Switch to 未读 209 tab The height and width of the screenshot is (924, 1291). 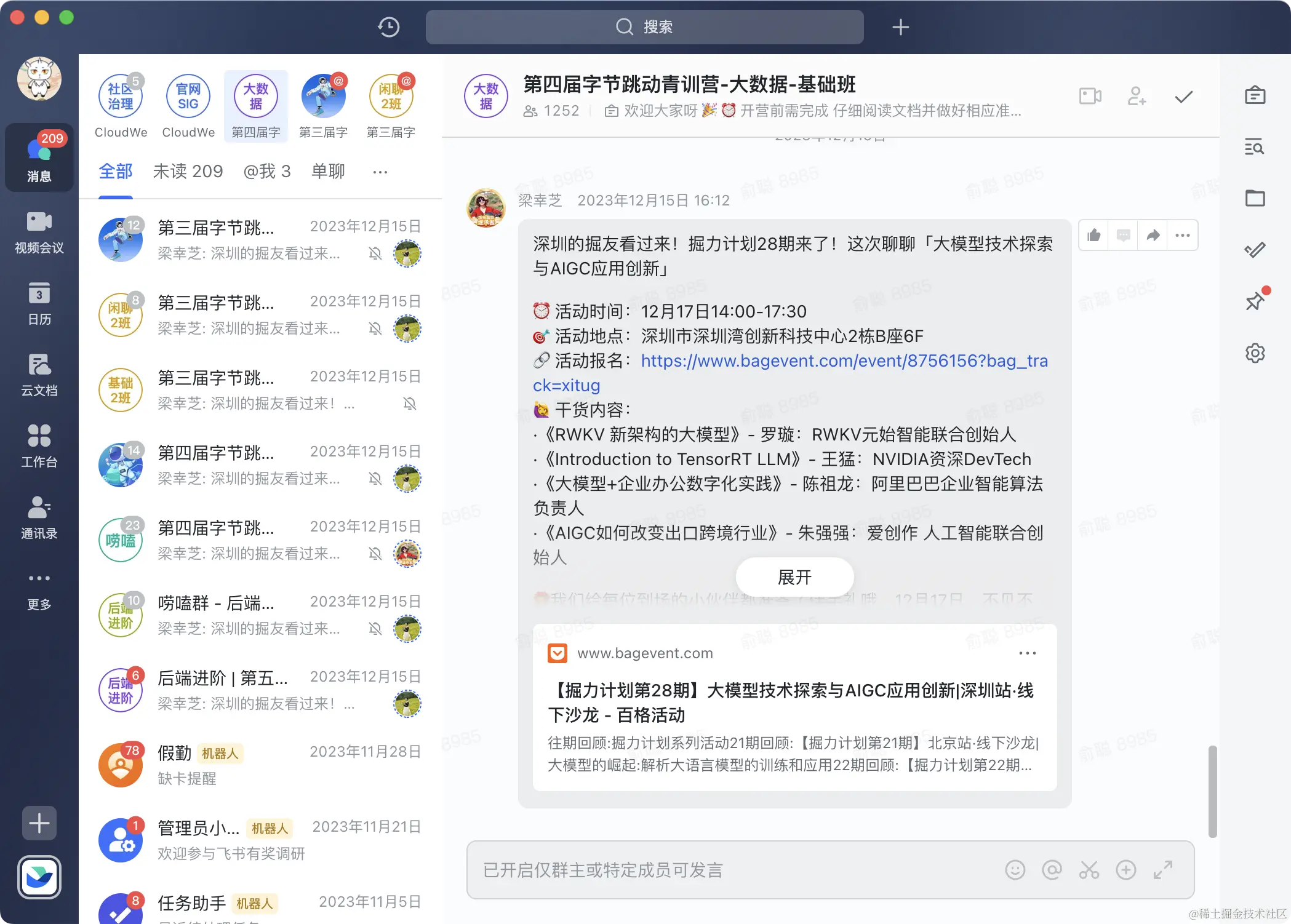click(x=188, y=171)
